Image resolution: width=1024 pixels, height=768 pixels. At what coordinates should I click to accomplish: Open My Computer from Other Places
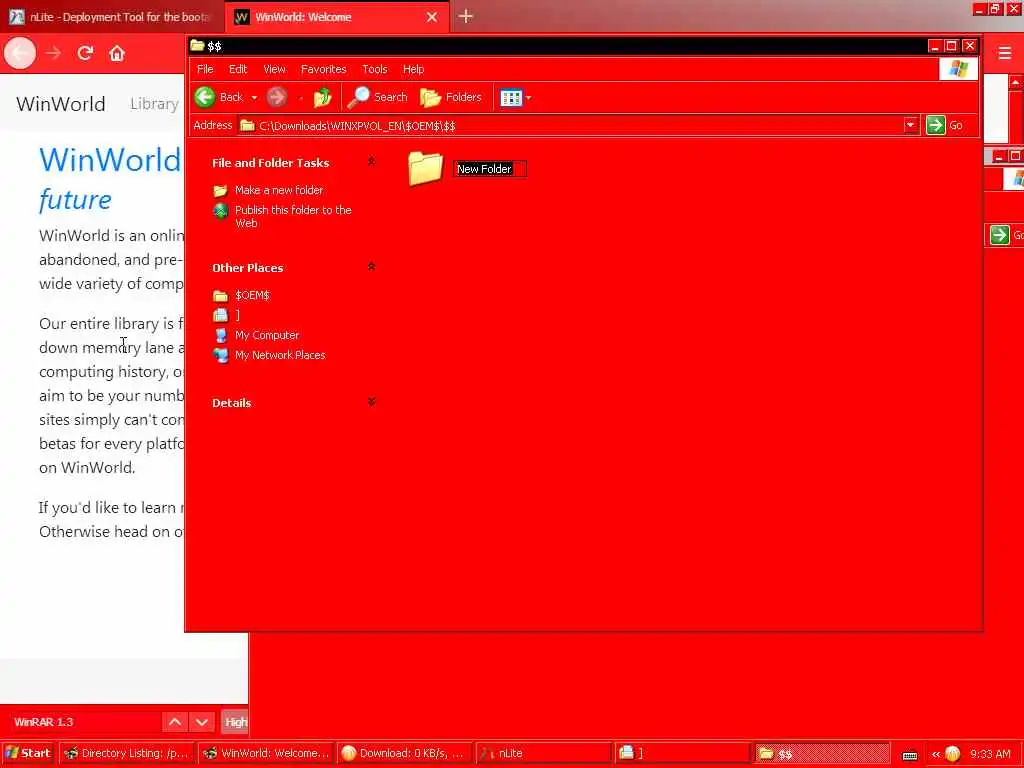click(266, 335)
